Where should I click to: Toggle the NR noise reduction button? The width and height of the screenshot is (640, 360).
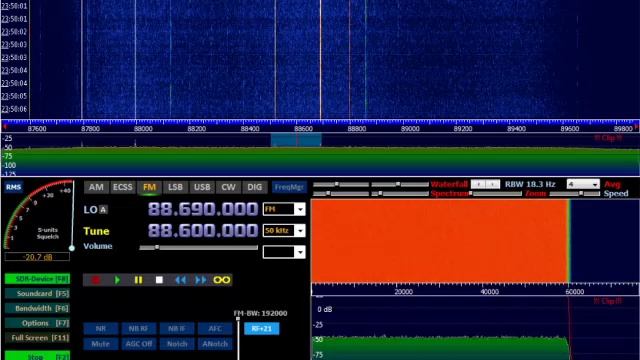101,329
